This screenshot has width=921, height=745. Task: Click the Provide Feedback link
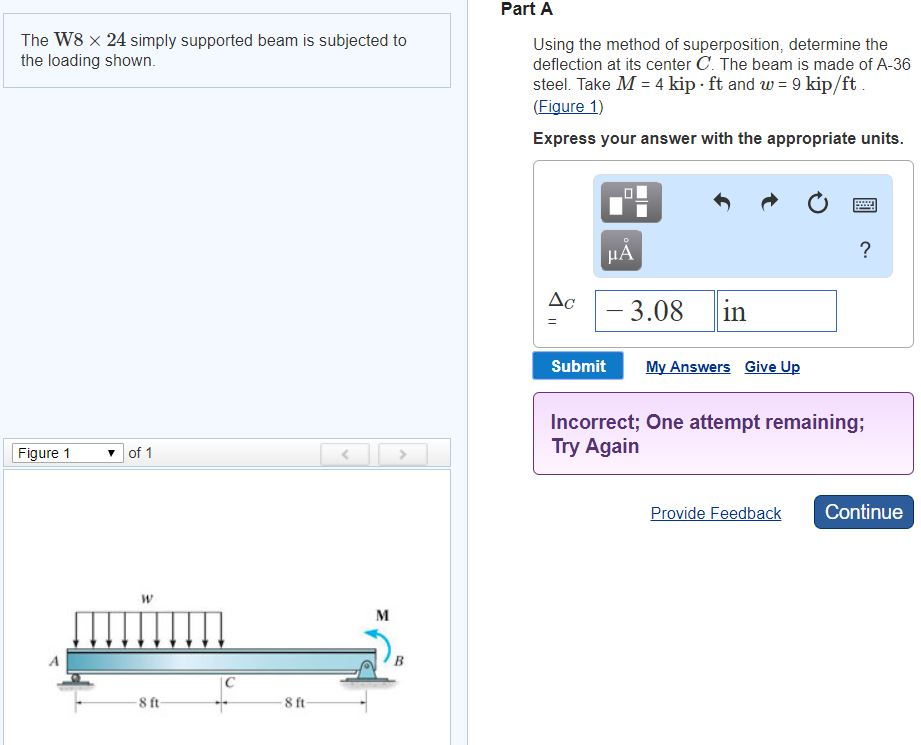[715, 513]
